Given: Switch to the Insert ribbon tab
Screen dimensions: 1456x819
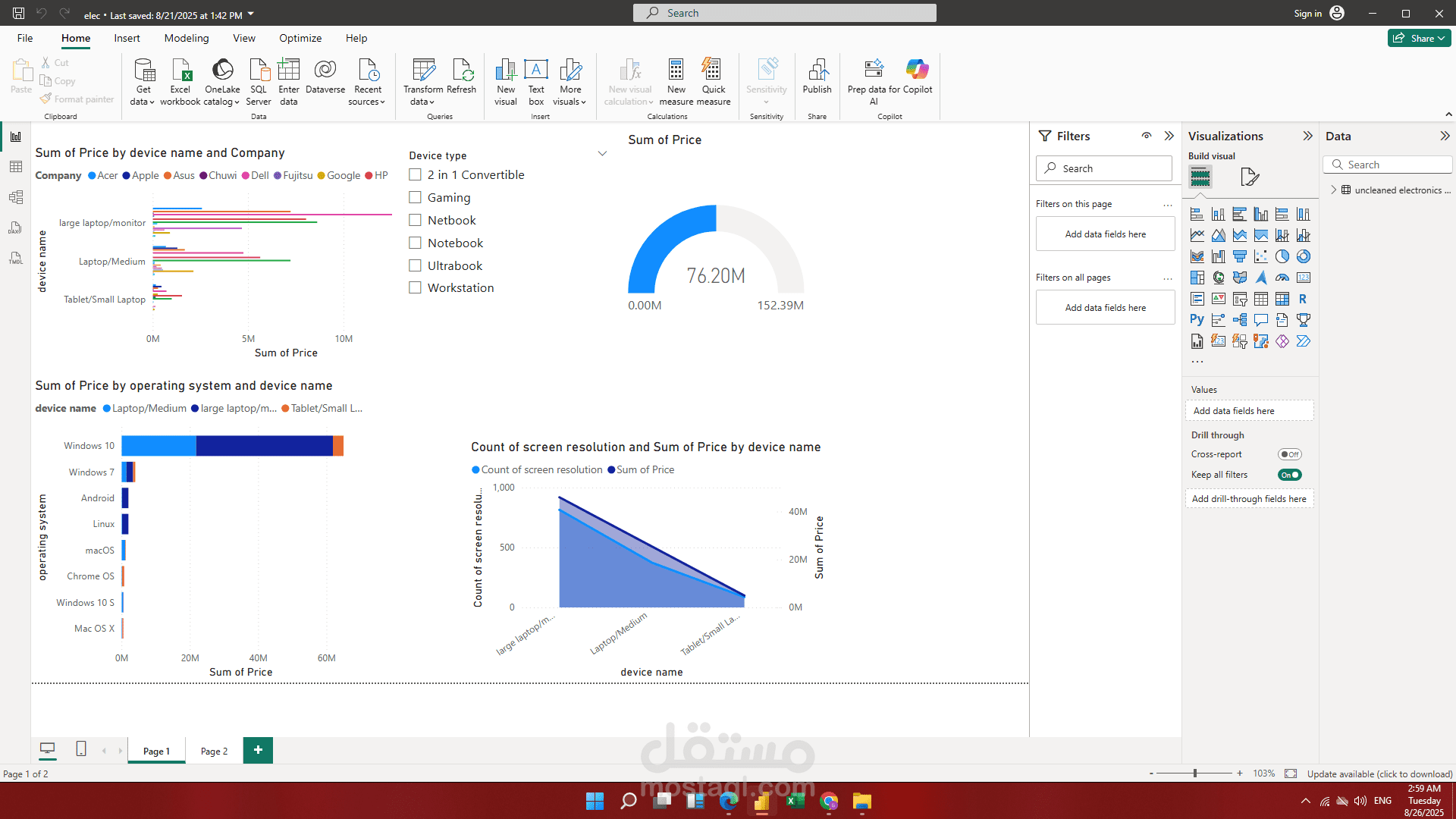Looking at the screenshot, I should (127, 38).
